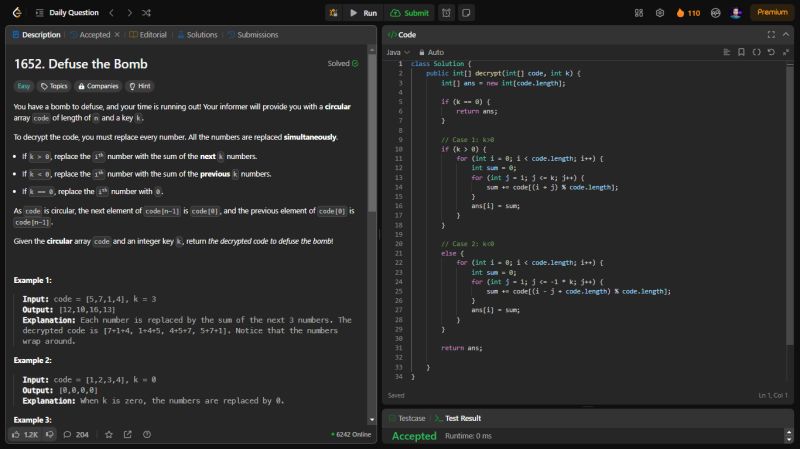Click the curly braces icon
This screenshot has height=449, width=800.
click(756, 52)
